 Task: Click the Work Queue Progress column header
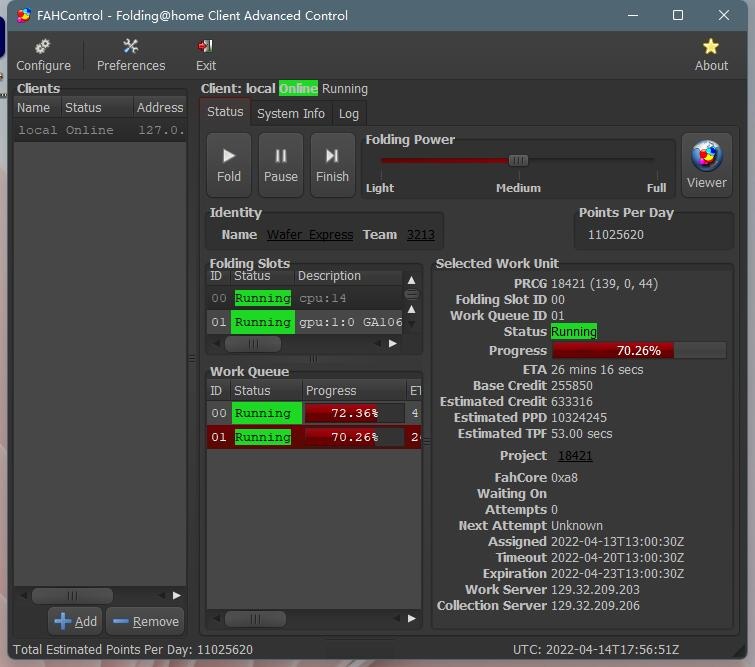pyautogui.click(x=354, y=391)
